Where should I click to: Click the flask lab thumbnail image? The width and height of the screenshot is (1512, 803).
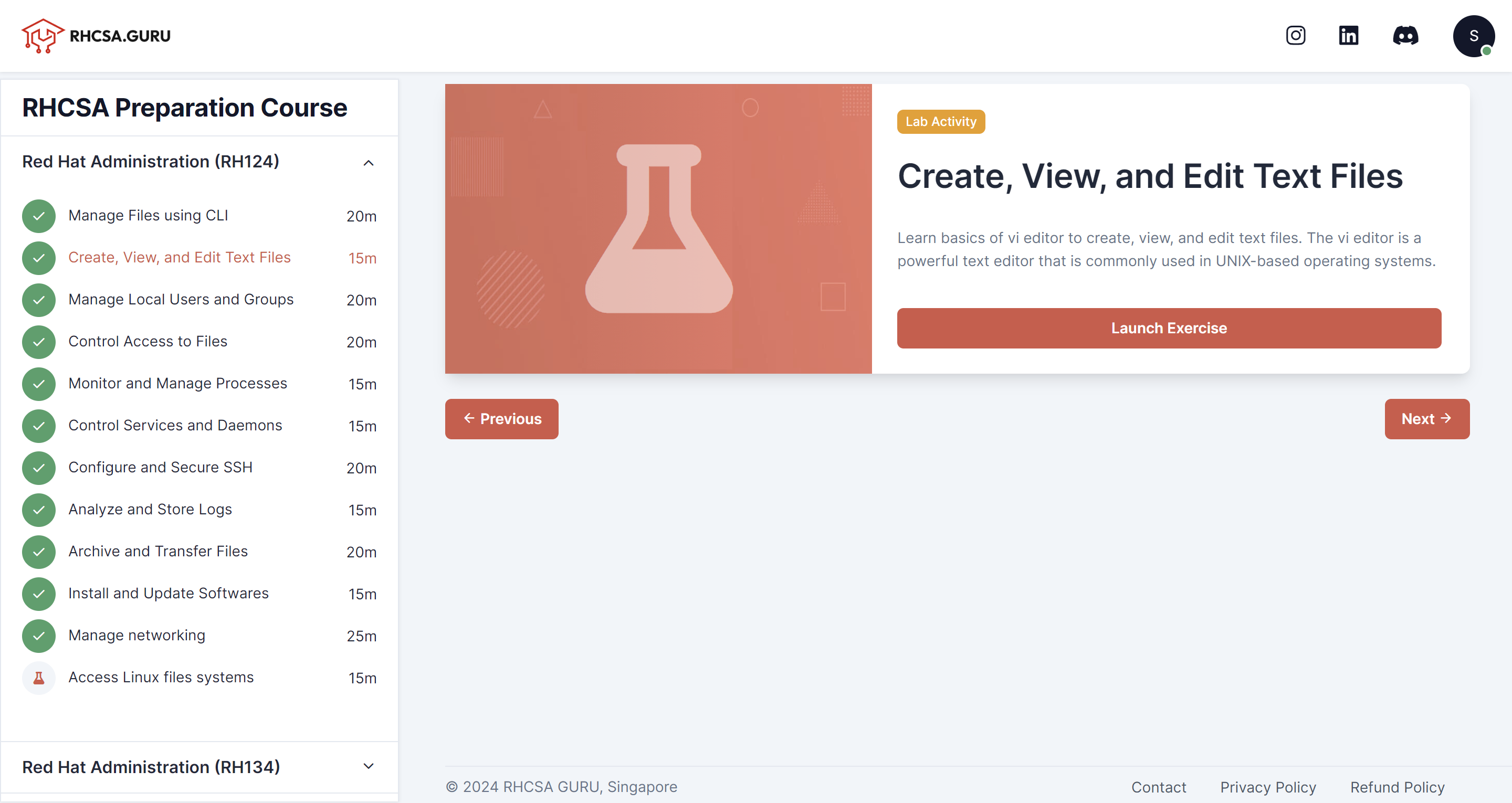[x=658, y=229]
